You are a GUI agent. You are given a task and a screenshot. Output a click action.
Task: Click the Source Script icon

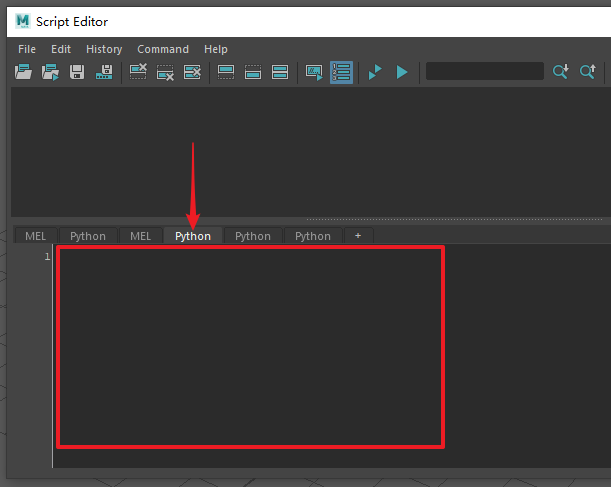point(50,72)
